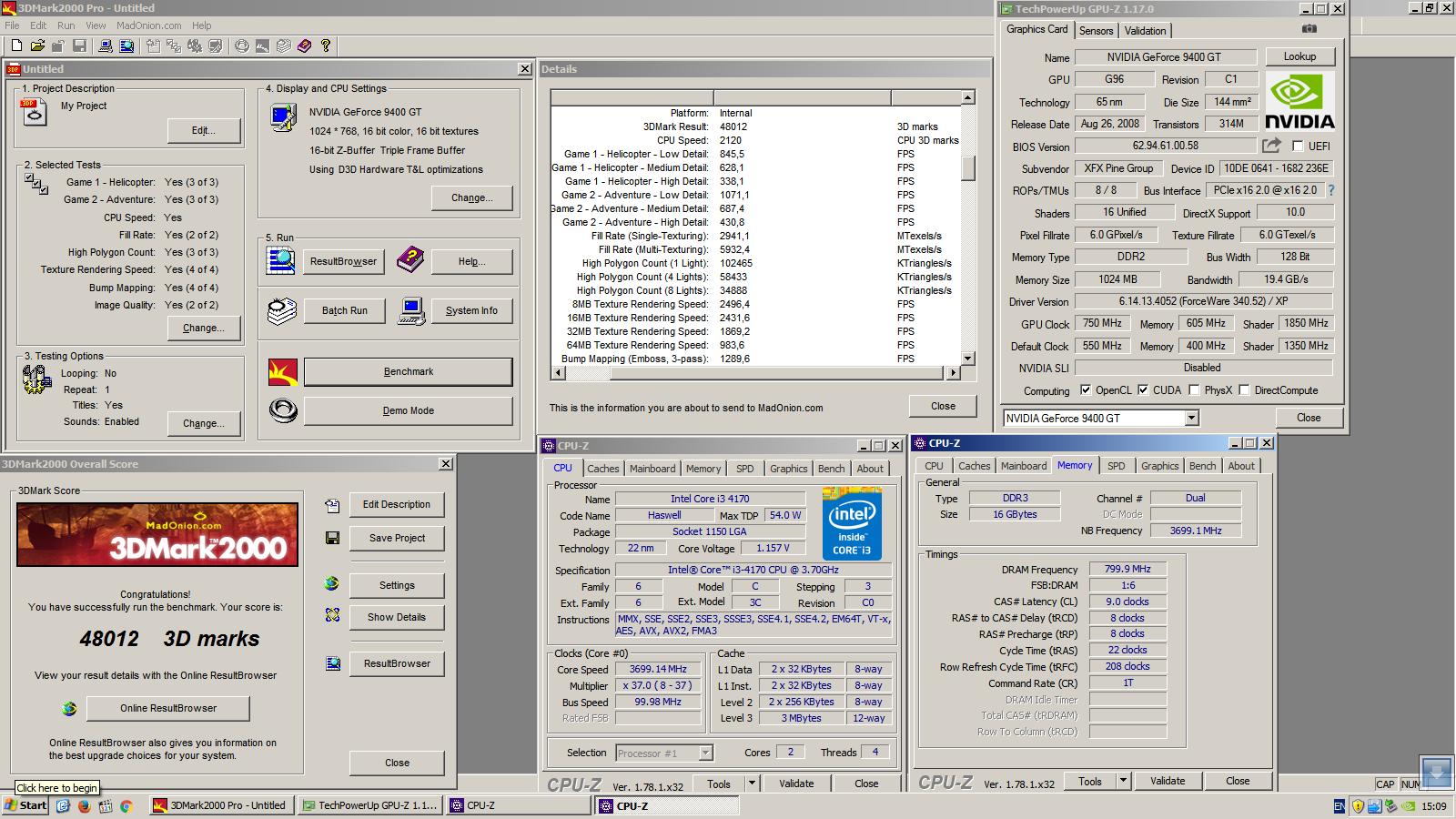Switch to the Sensors tab in GPU-Z
1456x819 pixels.
click(1096, 30)
